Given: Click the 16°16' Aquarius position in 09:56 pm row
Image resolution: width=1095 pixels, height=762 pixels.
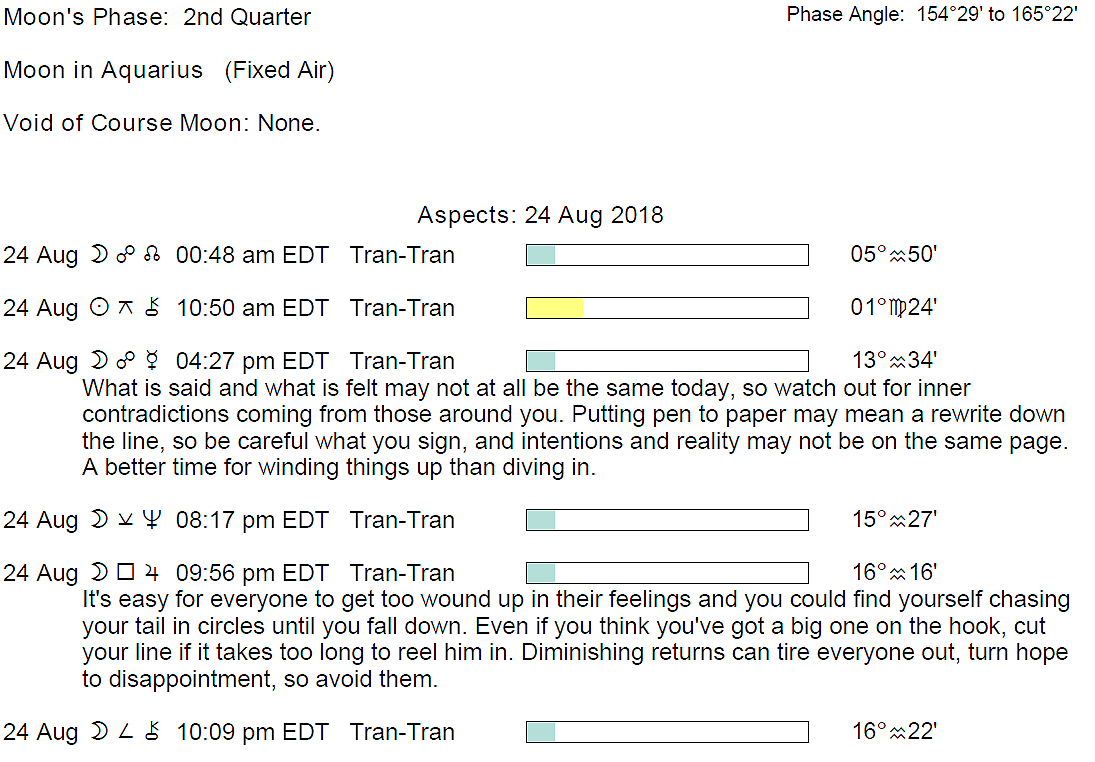Looking at the screenshot, I should pos(893,573).
